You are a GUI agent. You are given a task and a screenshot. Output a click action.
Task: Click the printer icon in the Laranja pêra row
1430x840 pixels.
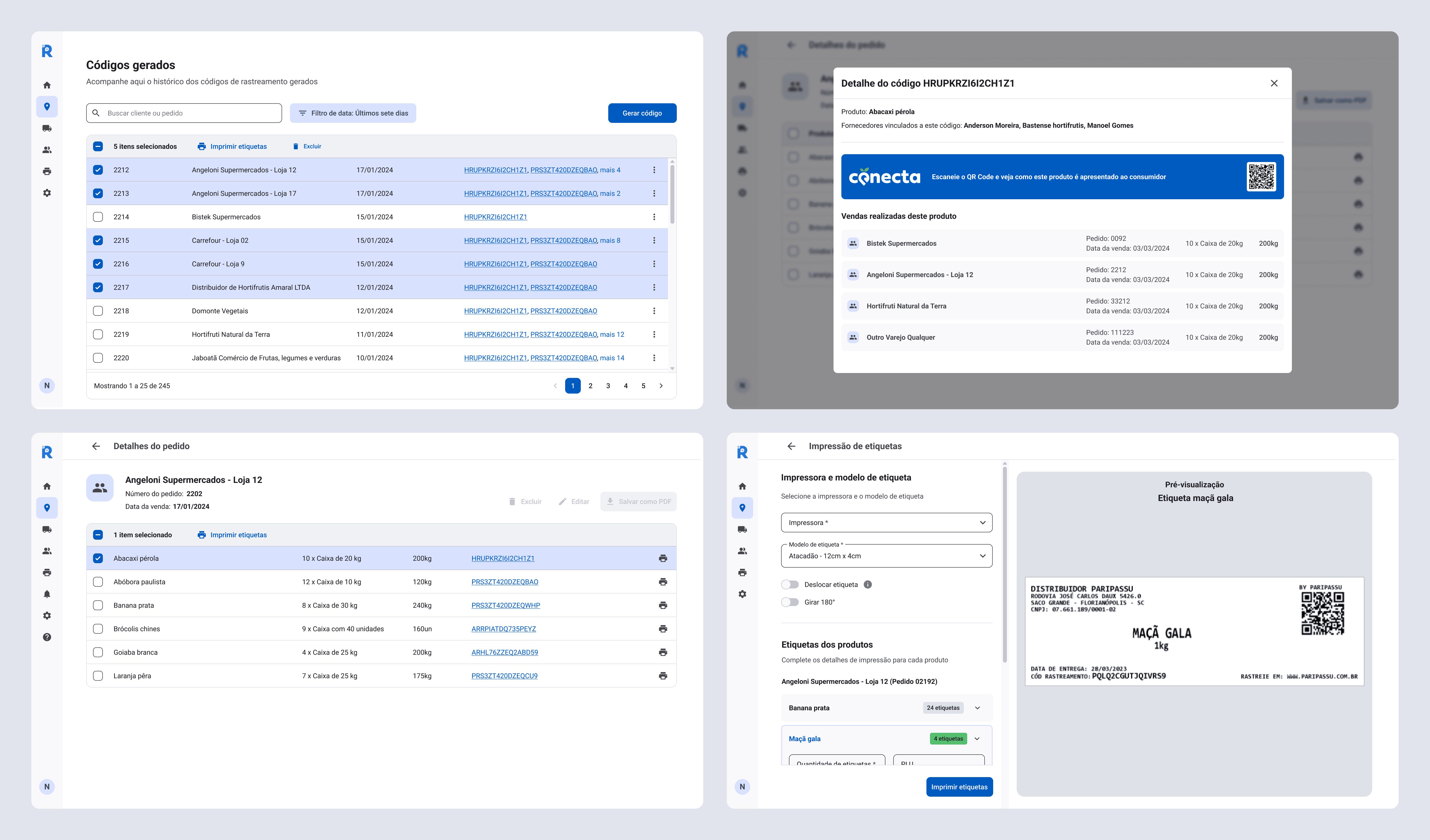click(x=663, y=676)
